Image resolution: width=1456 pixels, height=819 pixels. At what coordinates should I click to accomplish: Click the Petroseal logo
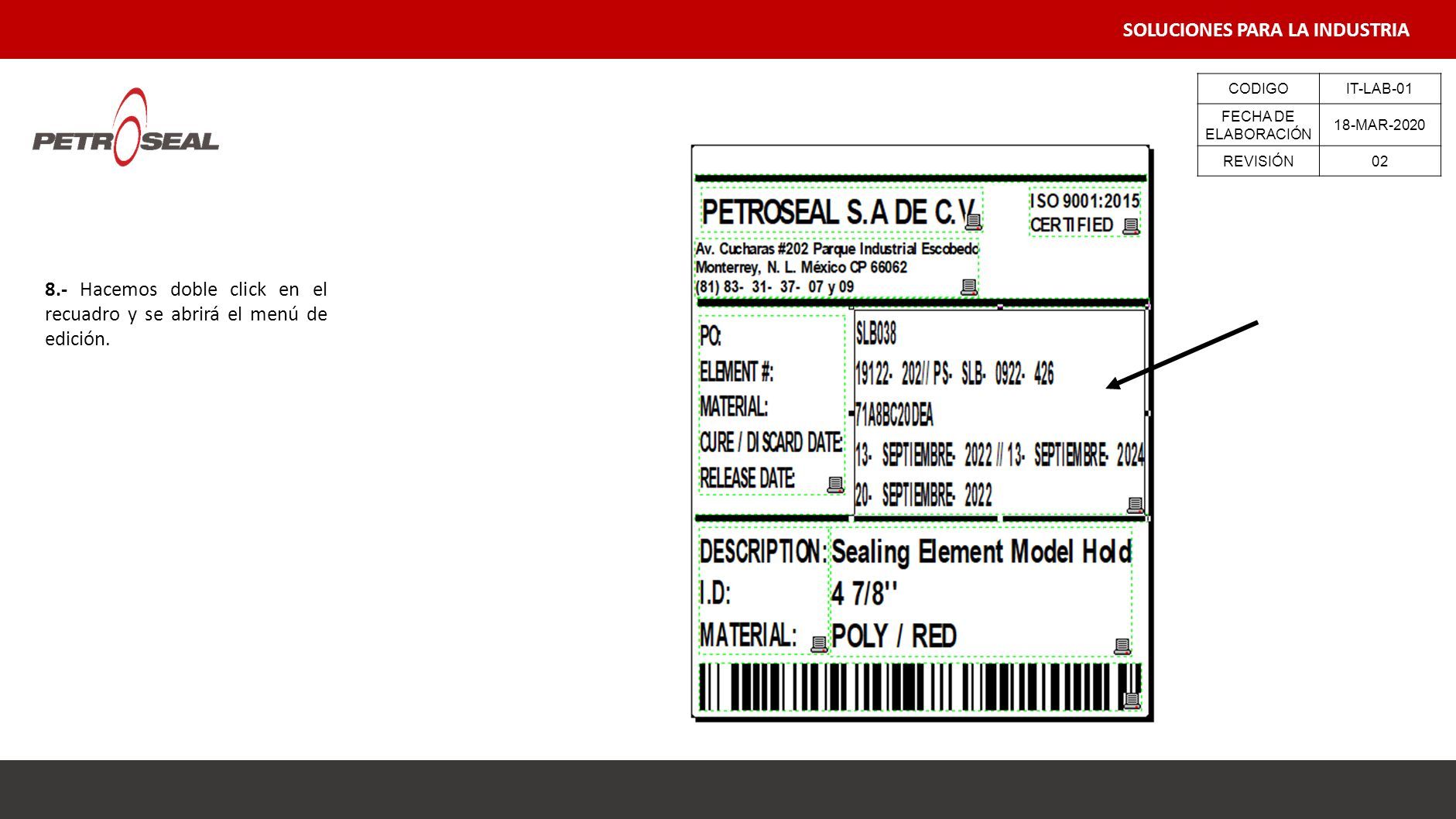[125, 128]
